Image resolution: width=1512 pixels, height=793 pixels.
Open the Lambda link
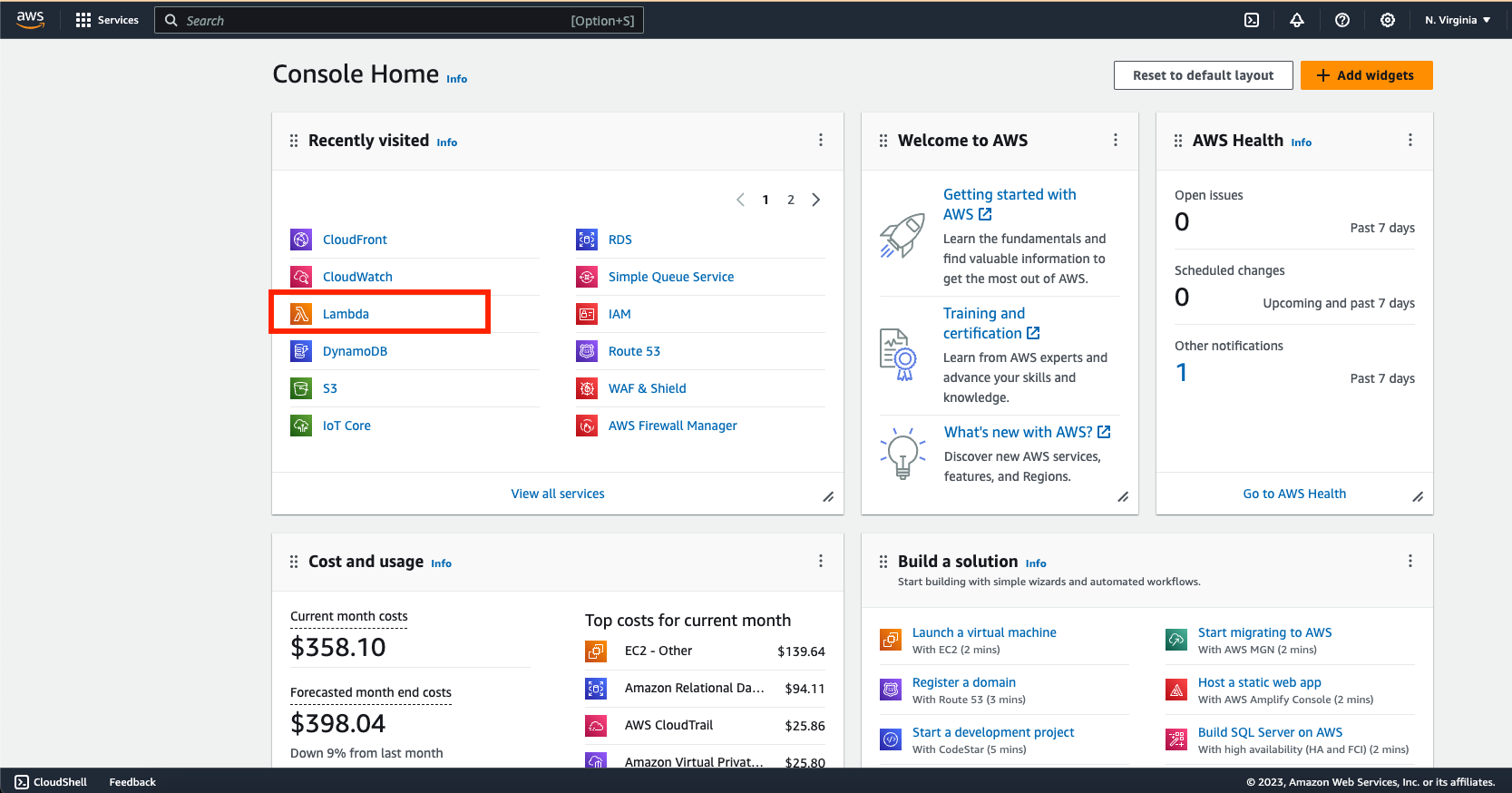[346, 314]
